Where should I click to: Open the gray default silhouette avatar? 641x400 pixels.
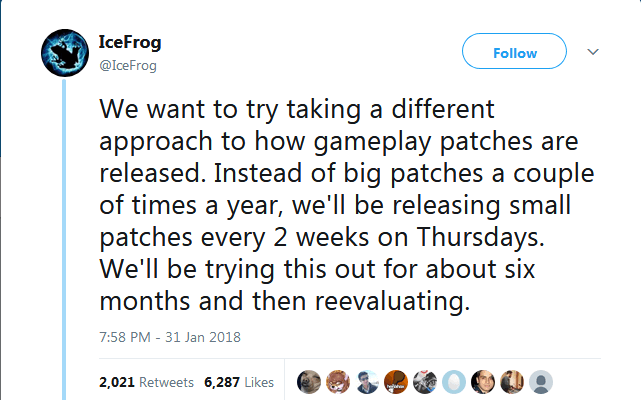point(541,382)
